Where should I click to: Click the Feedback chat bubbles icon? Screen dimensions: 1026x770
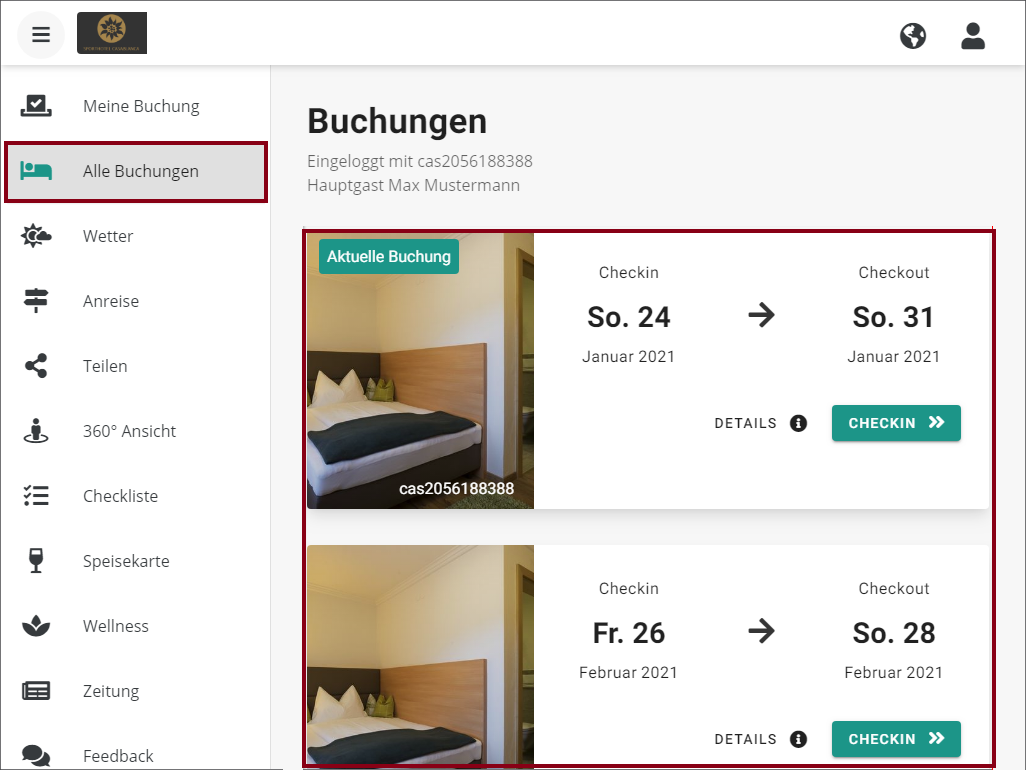pyautogui.click(x=36, y=756)
